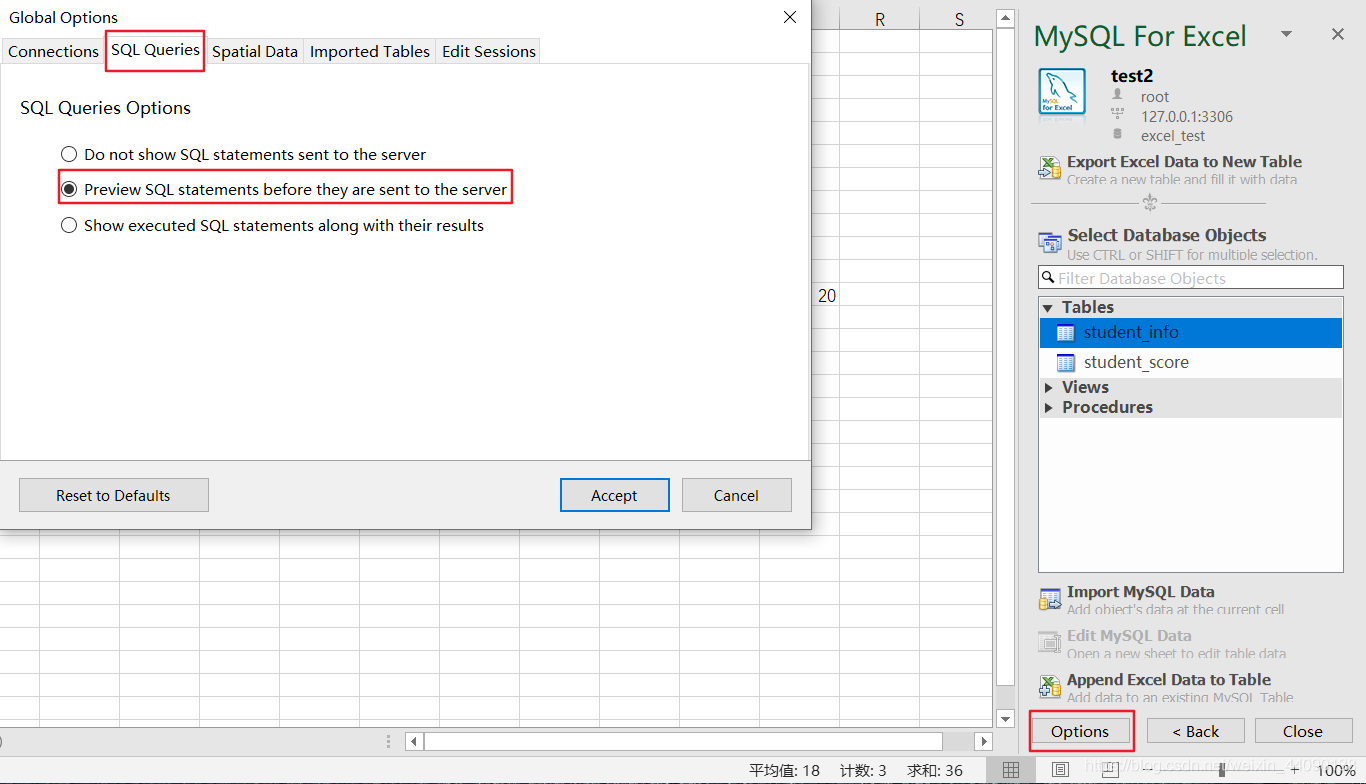Click the user icon beside root
The height and width of the screenshot is (784, 1366).
click(x=1117, y=95)
